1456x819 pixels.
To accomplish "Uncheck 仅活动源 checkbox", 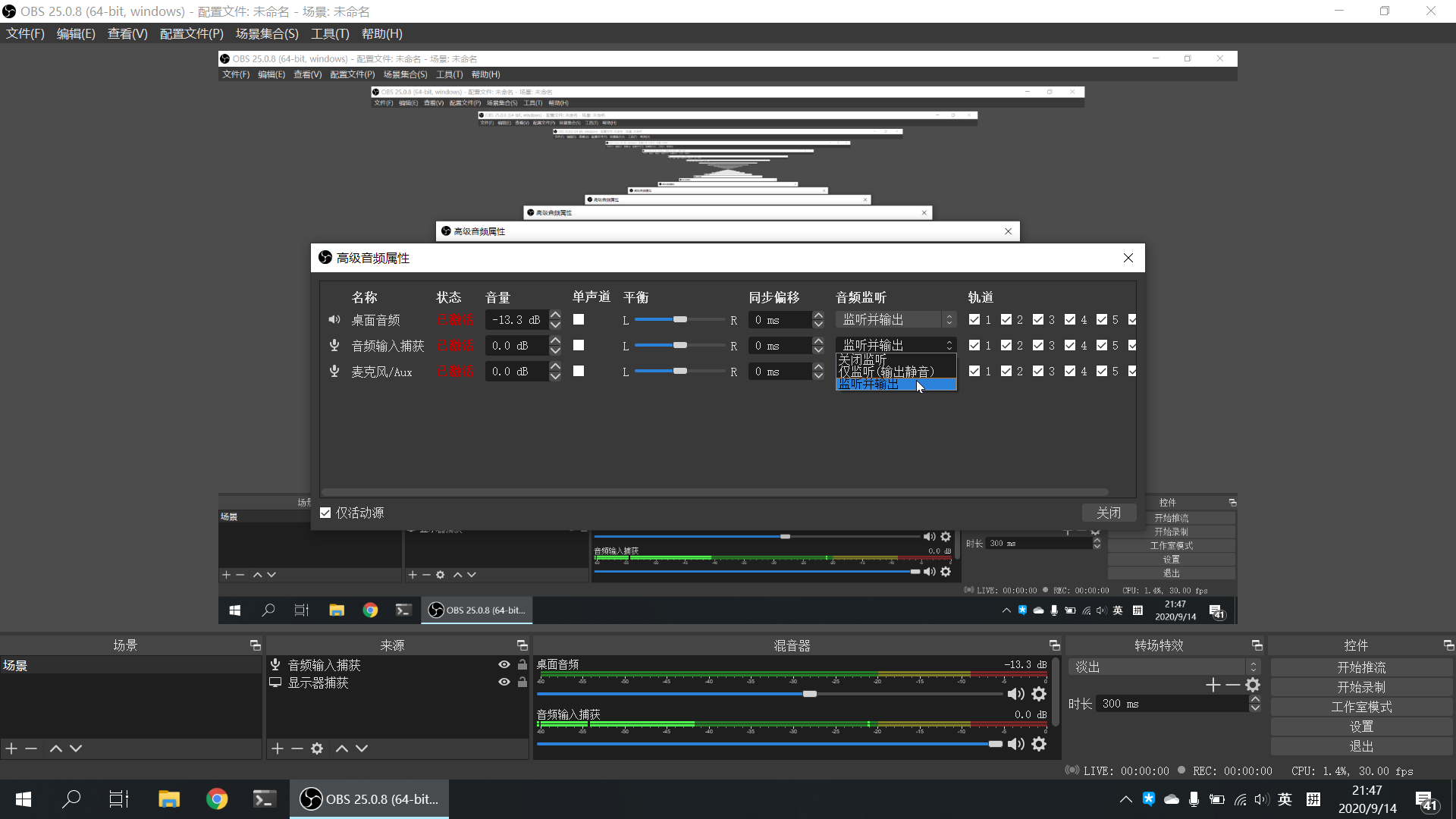I will point(325,513).
